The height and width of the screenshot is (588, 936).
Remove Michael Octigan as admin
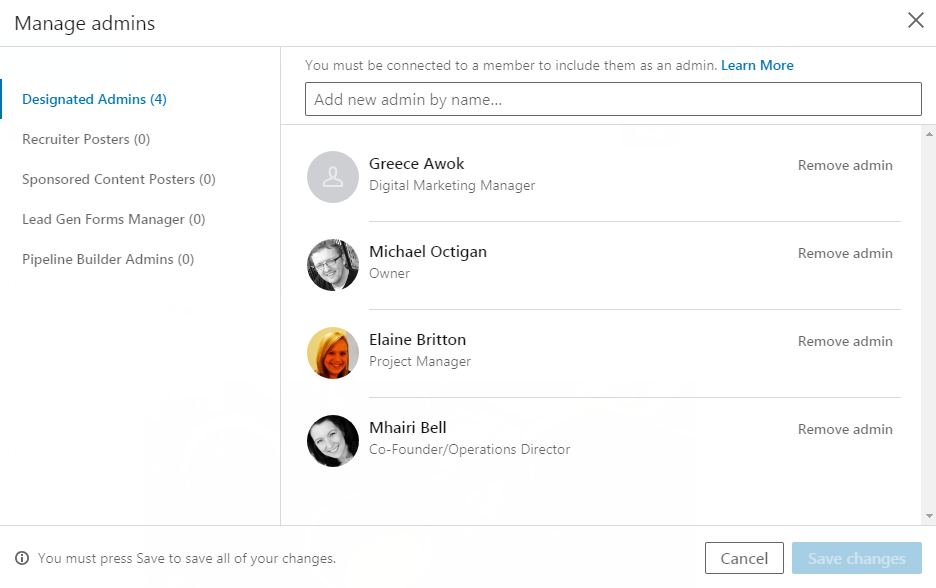[845, 253]
